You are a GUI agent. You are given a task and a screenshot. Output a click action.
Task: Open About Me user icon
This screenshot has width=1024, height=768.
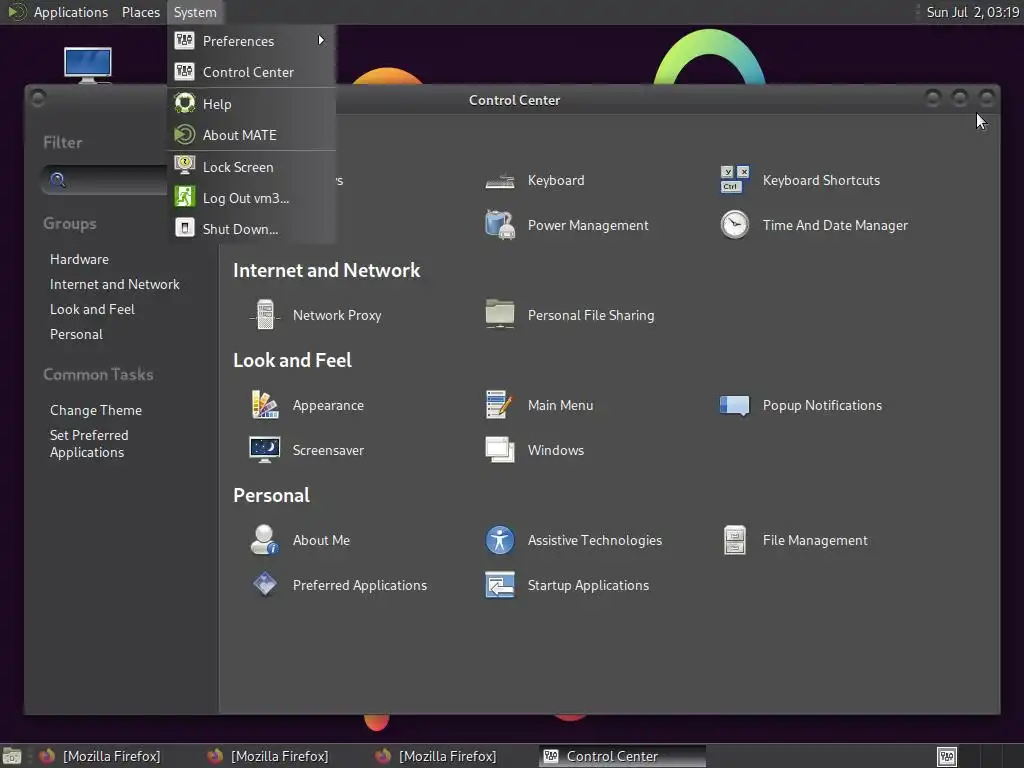(264, 540)
